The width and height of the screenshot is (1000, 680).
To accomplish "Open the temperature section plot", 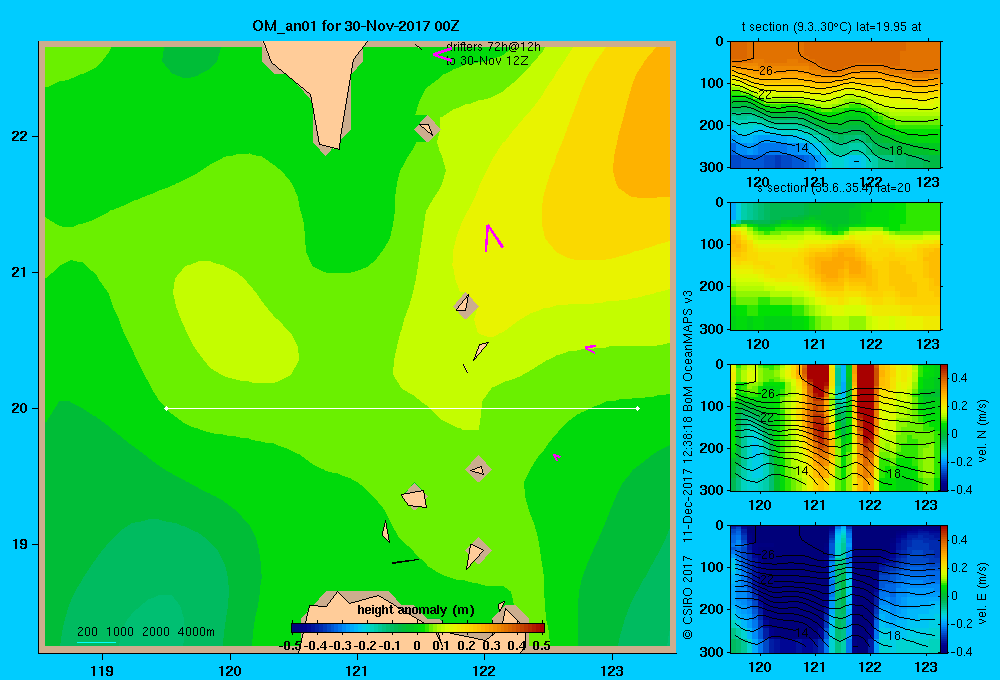I will point(835,105).
